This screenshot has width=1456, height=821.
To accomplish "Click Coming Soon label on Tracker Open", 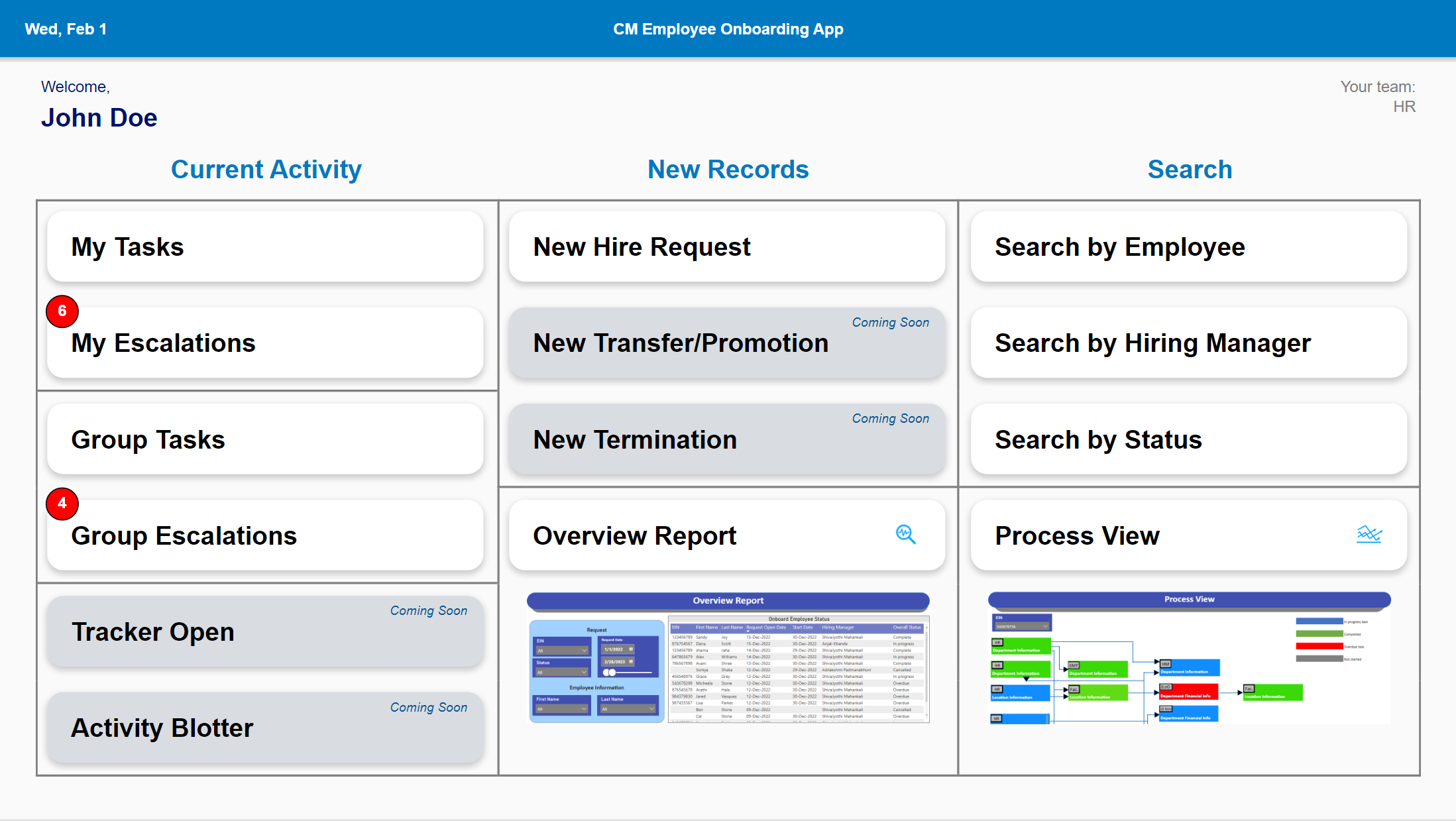I will coord(429,611).
